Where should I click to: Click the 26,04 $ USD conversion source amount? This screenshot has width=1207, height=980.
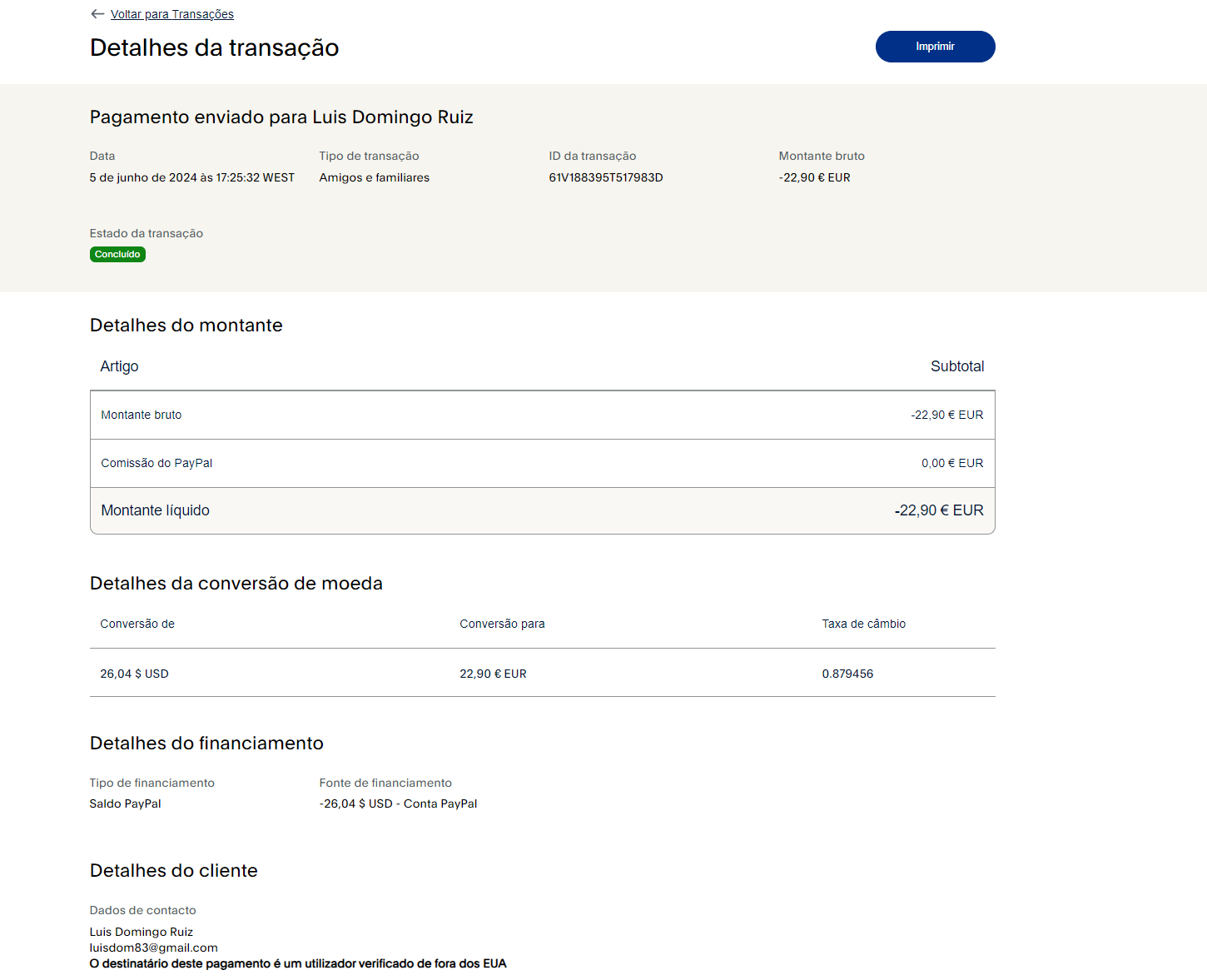[134, 674]
